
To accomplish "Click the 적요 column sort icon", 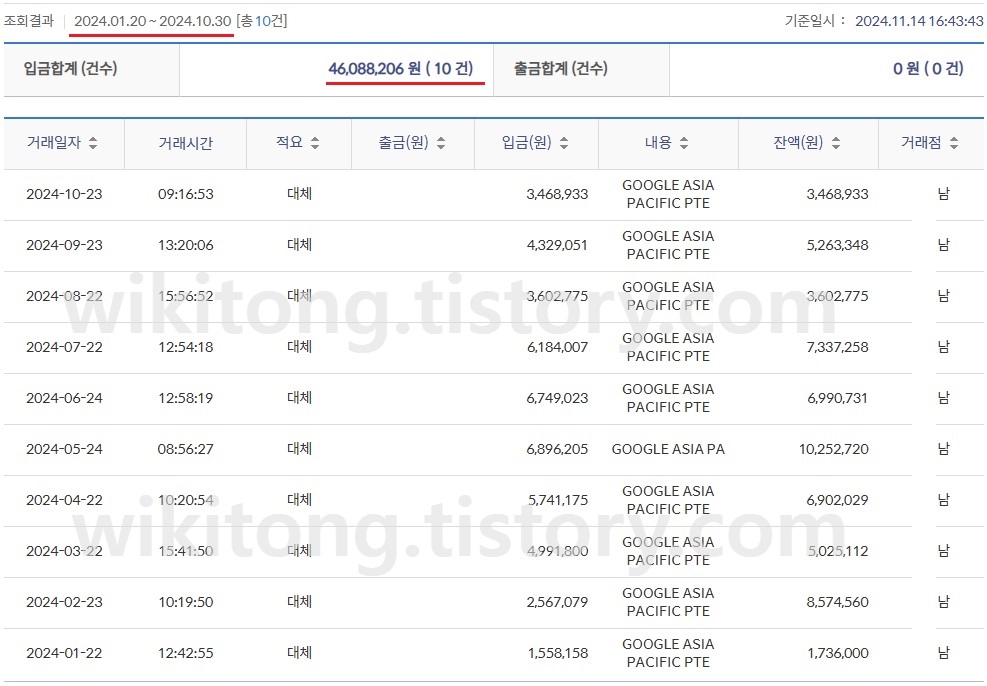I will click(x=314, y=143).
